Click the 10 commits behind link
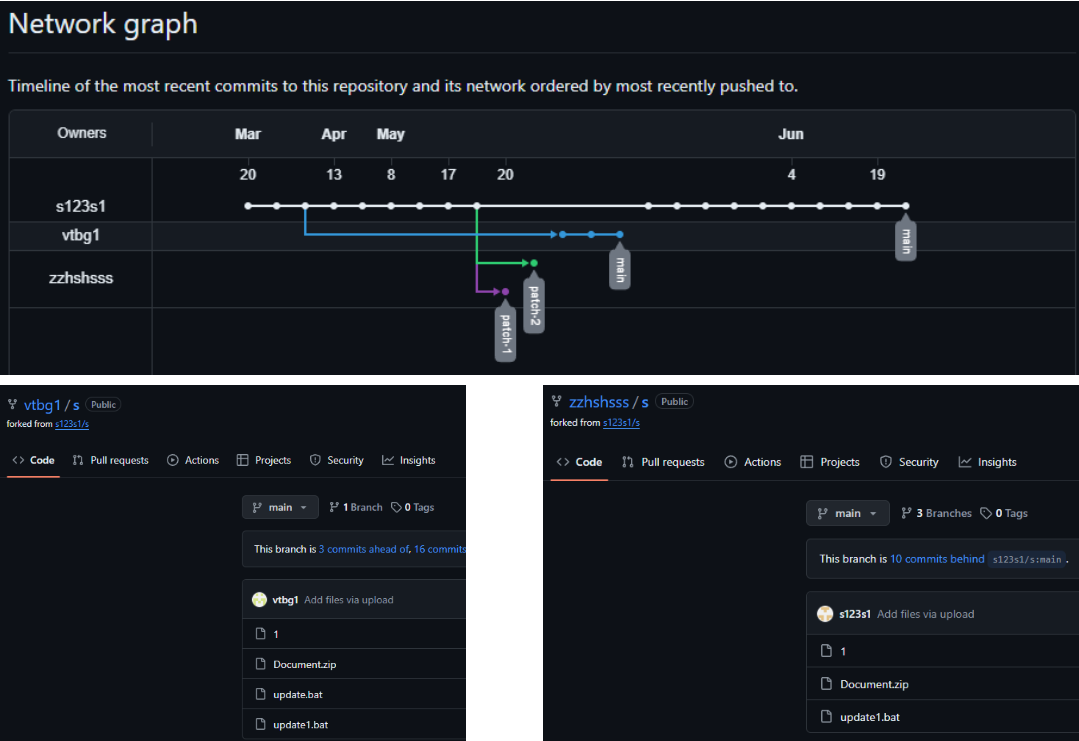This screenshot has width=1079, height=741. (937, 559)
